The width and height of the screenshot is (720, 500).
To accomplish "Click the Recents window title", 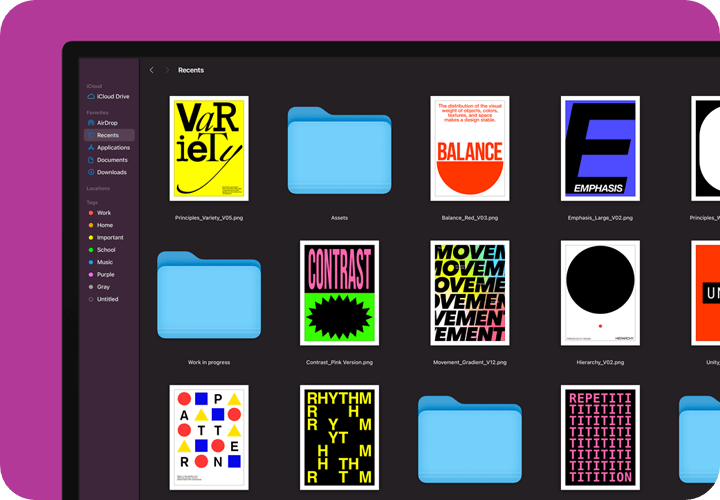I will 191,70.
